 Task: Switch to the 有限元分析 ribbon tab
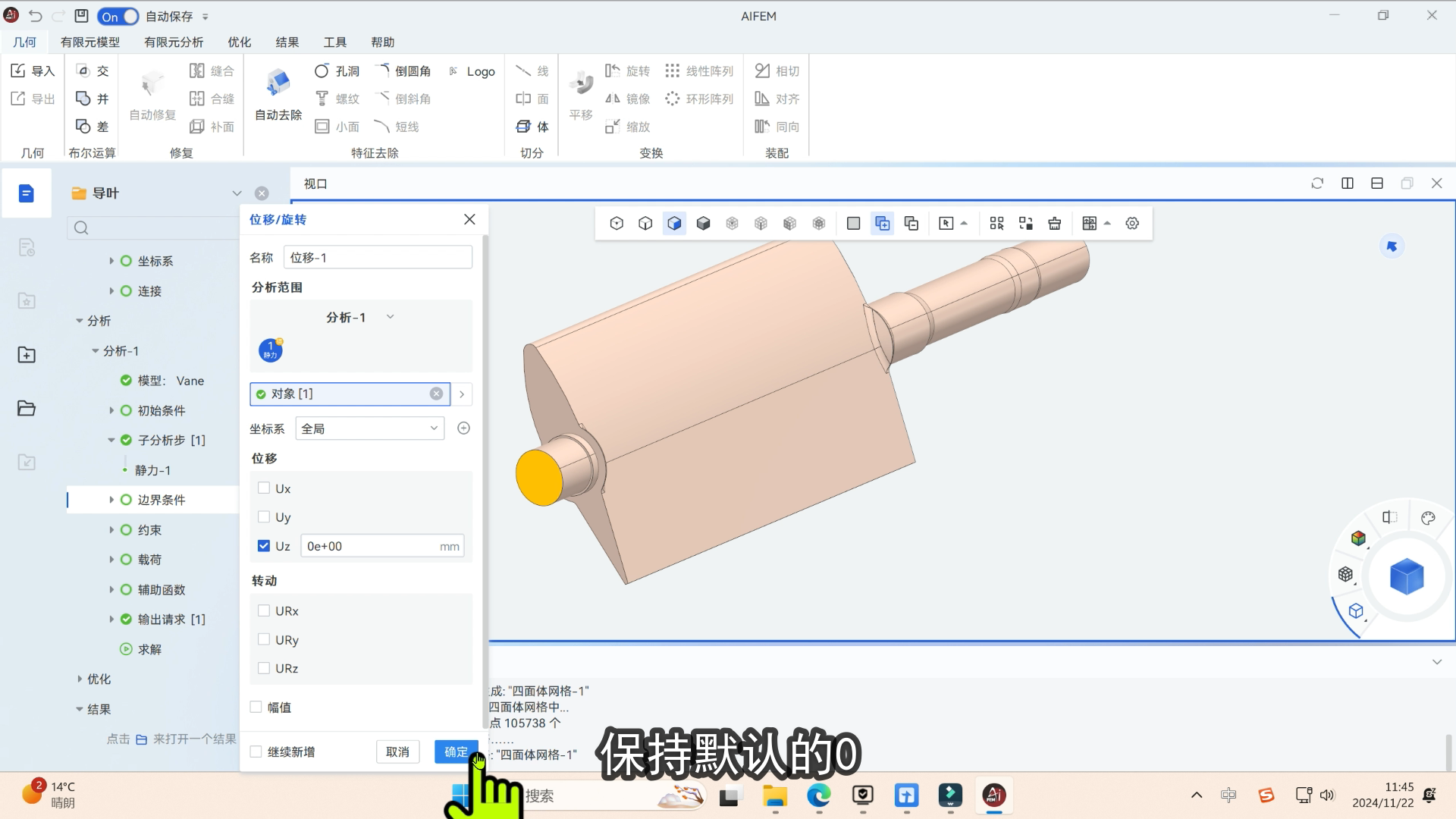click(174, 42)
